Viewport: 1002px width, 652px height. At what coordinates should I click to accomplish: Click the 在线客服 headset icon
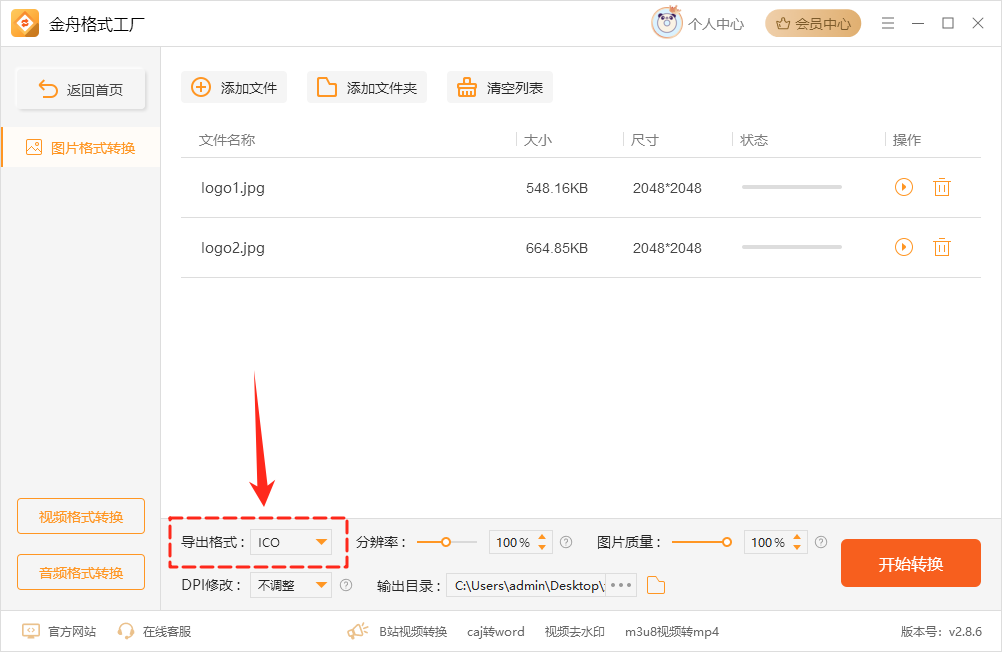click(125, 633)
